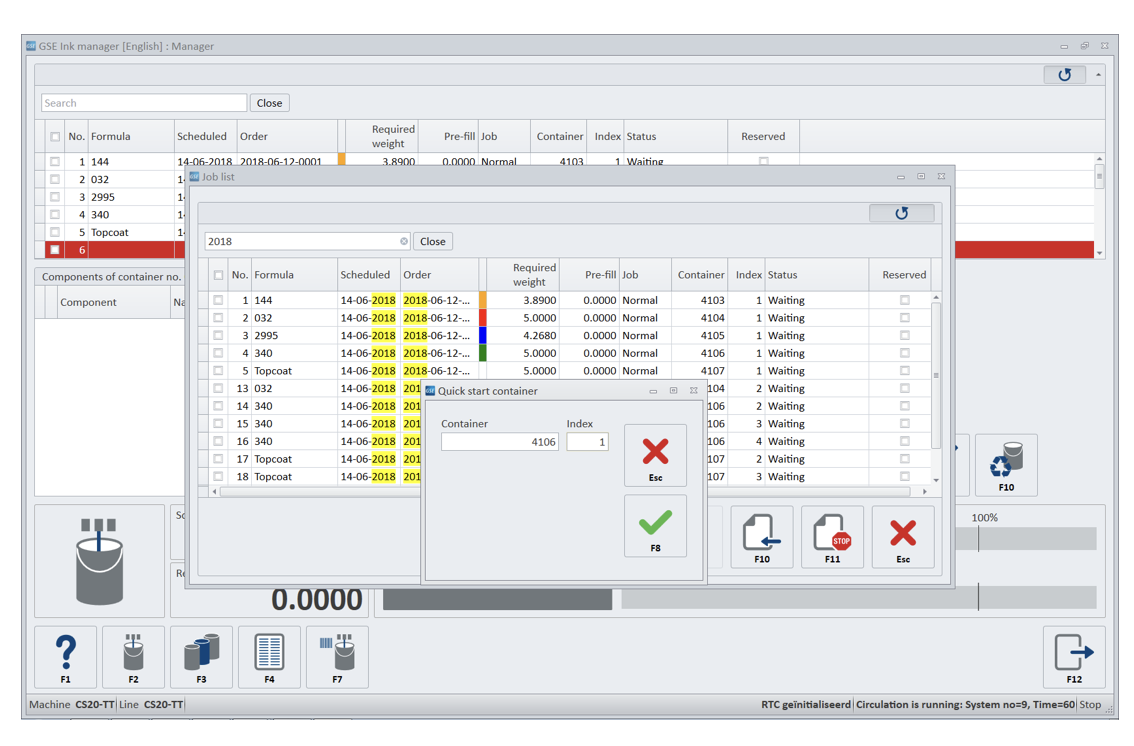Toggle the select-all checkbox in Job list header

[x=218, y=275]
